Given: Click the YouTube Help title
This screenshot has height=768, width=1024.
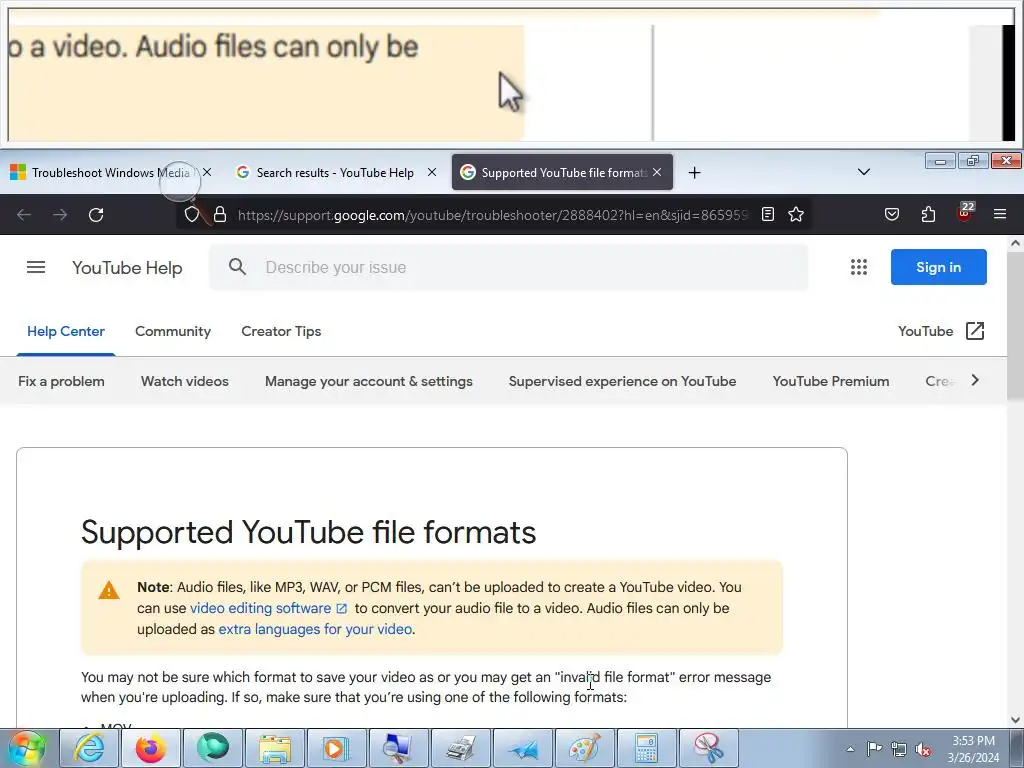Looking at the screenshot, I should tap(127, 268).
